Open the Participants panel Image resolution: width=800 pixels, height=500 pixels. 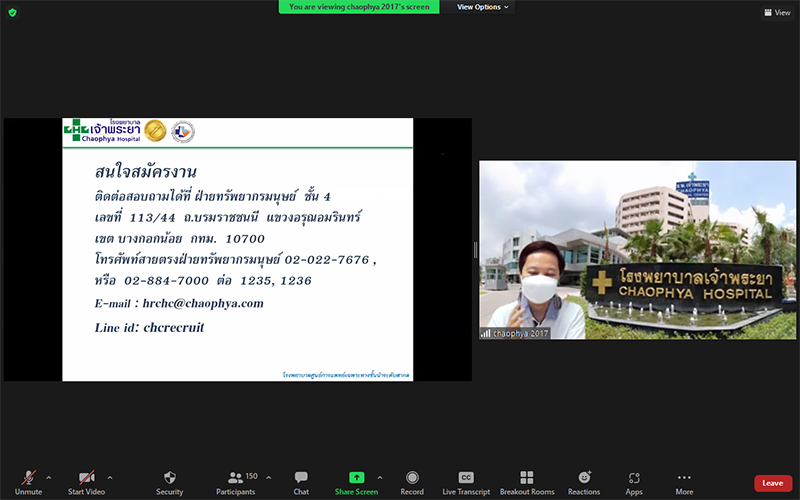coord(236,483)
